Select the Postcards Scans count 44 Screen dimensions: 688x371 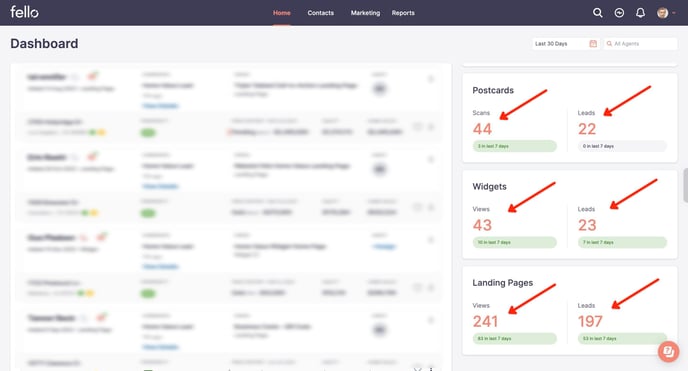click(482, 129)
